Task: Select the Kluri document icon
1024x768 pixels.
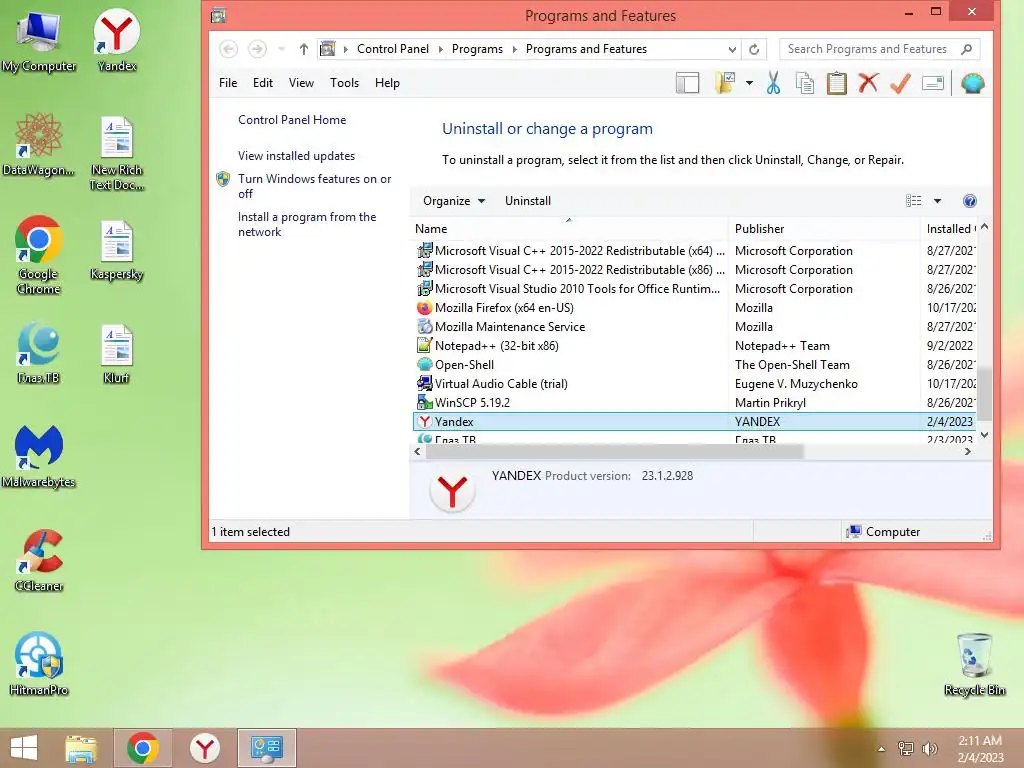Action: pos(117,353)
